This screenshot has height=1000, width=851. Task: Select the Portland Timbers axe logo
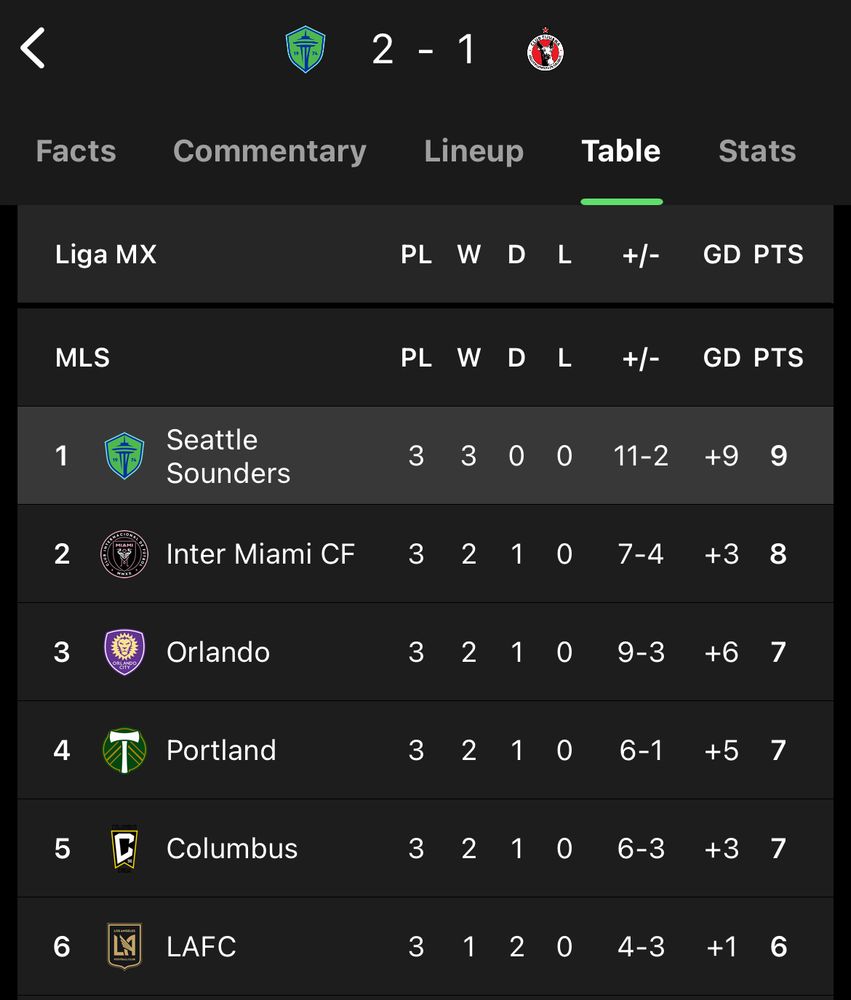coord(124,750)
